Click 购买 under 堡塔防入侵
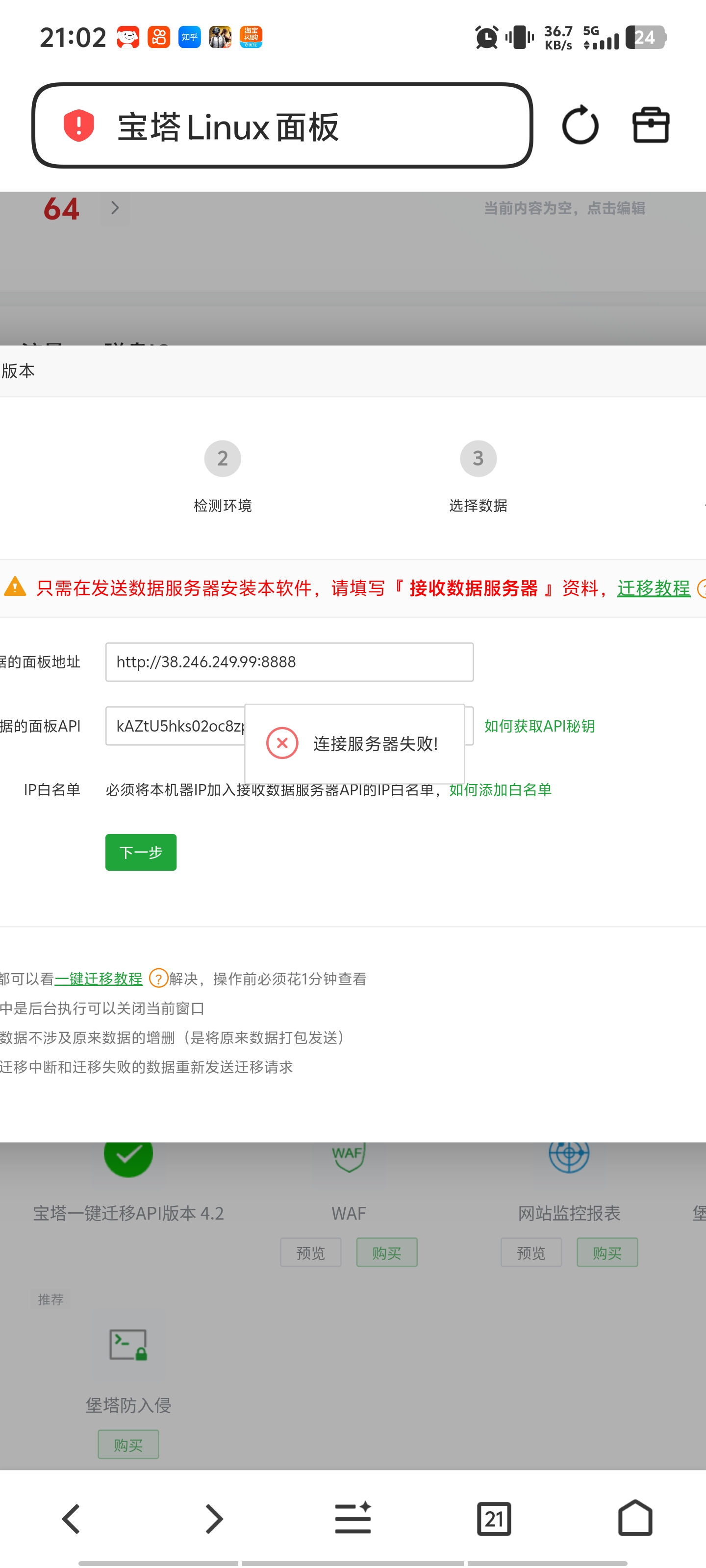Viewport: 706px width, 1568px height. [128, 1445]
